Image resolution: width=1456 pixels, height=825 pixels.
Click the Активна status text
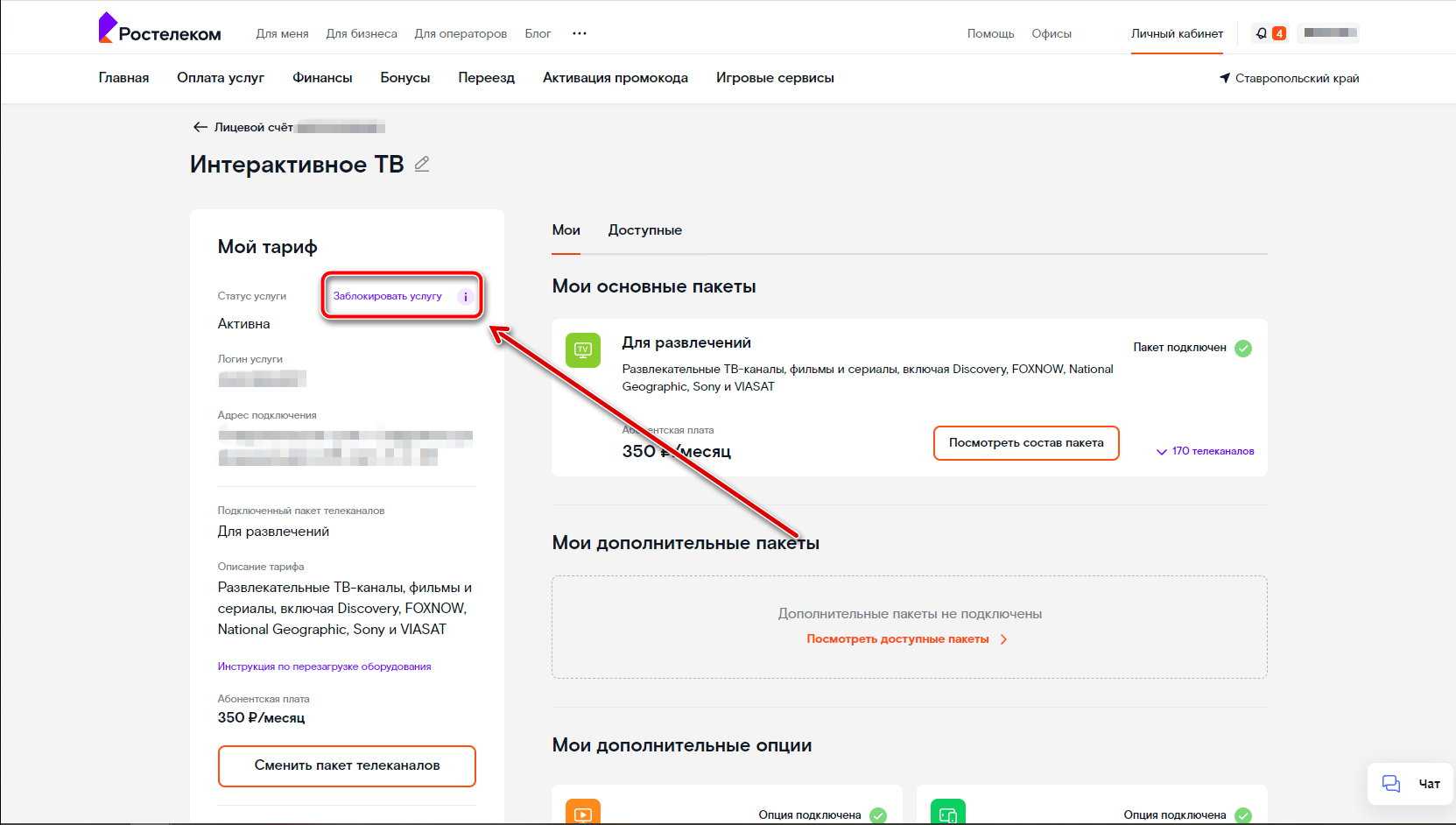pos(243,323)
